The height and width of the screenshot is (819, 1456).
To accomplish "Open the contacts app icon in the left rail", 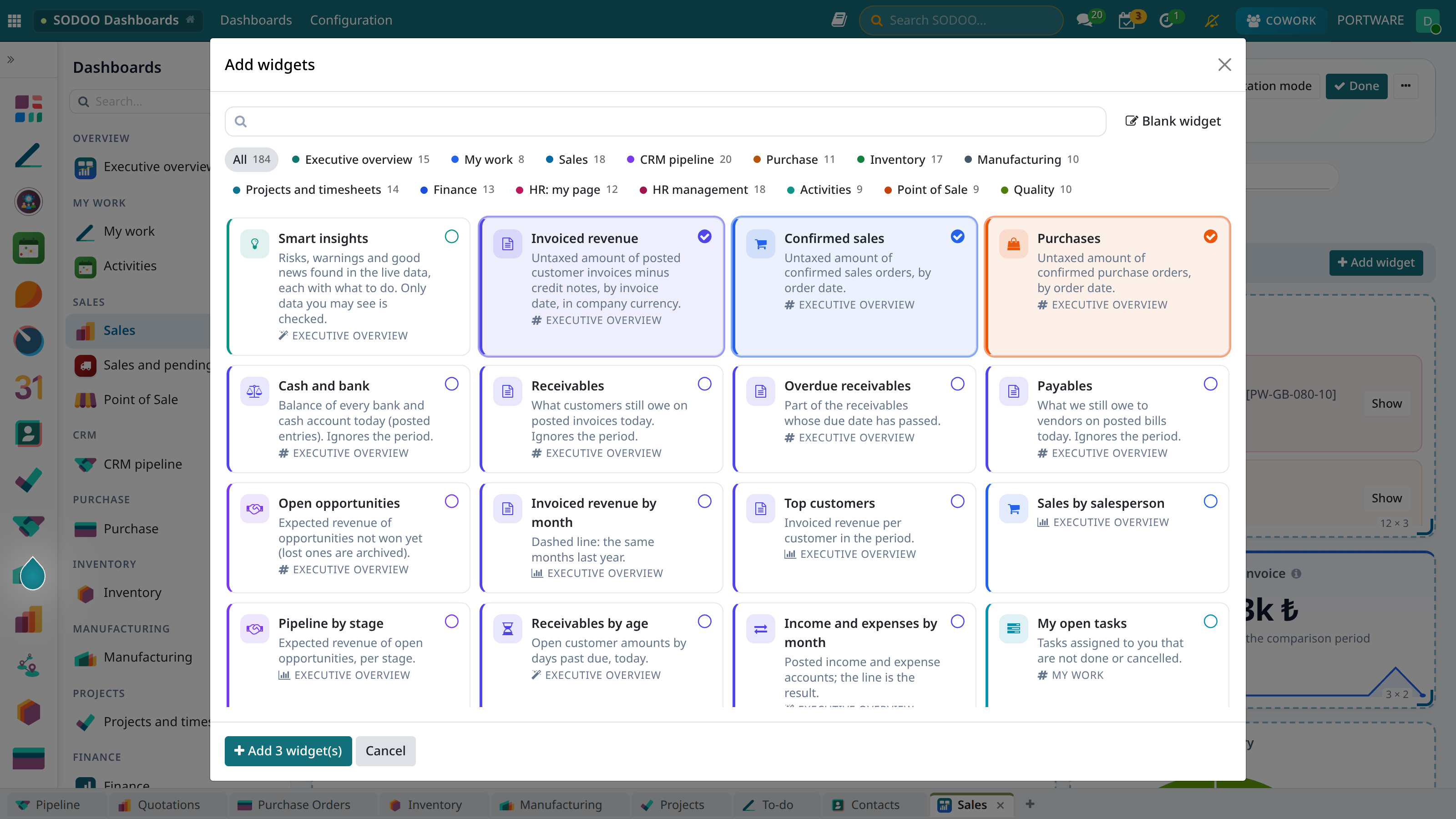I will point(29,434).
